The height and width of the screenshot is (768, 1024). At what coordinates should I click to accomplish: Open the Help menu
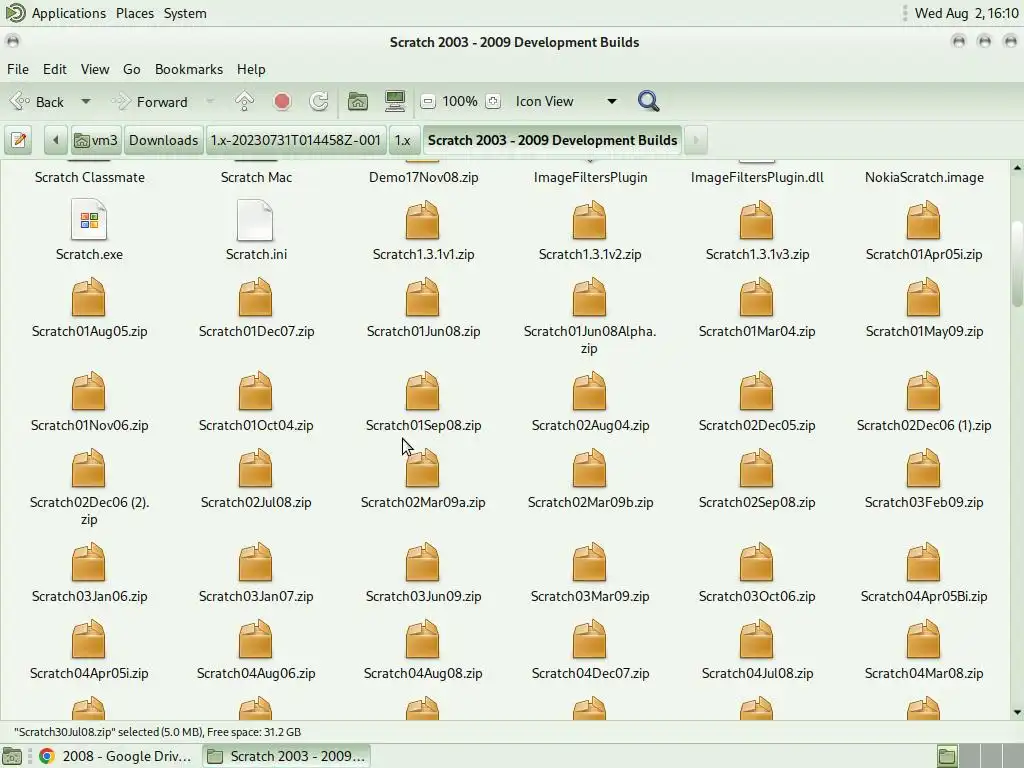click(x=251, y=69)
